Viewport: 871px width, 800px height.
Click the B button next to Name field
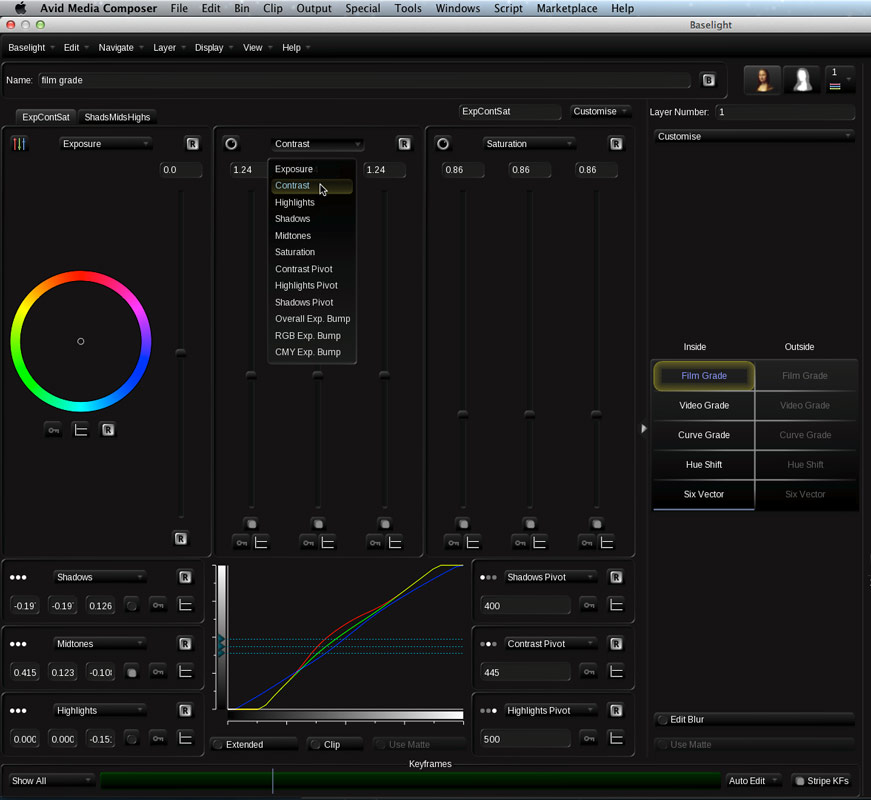tap(708, 80)
